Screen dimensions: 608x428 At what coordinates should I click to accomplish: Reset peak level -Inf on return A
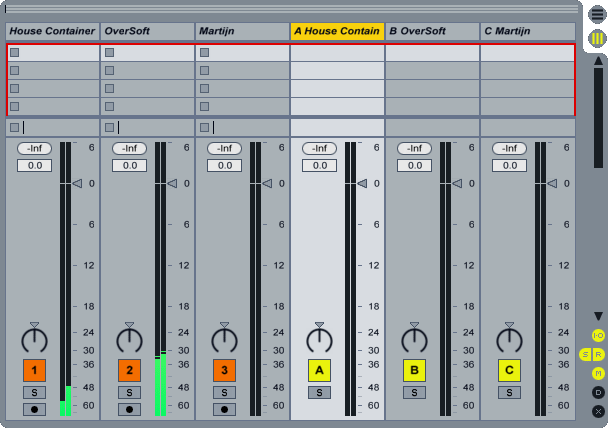(x=319, y=148)
